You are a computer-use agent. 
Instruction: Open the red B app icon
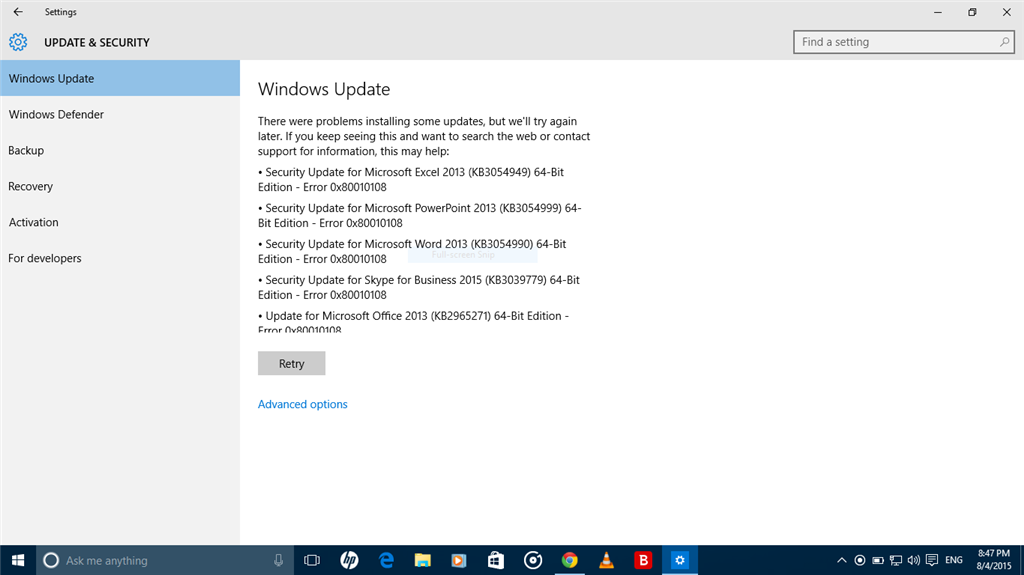[x=643, y=561]
